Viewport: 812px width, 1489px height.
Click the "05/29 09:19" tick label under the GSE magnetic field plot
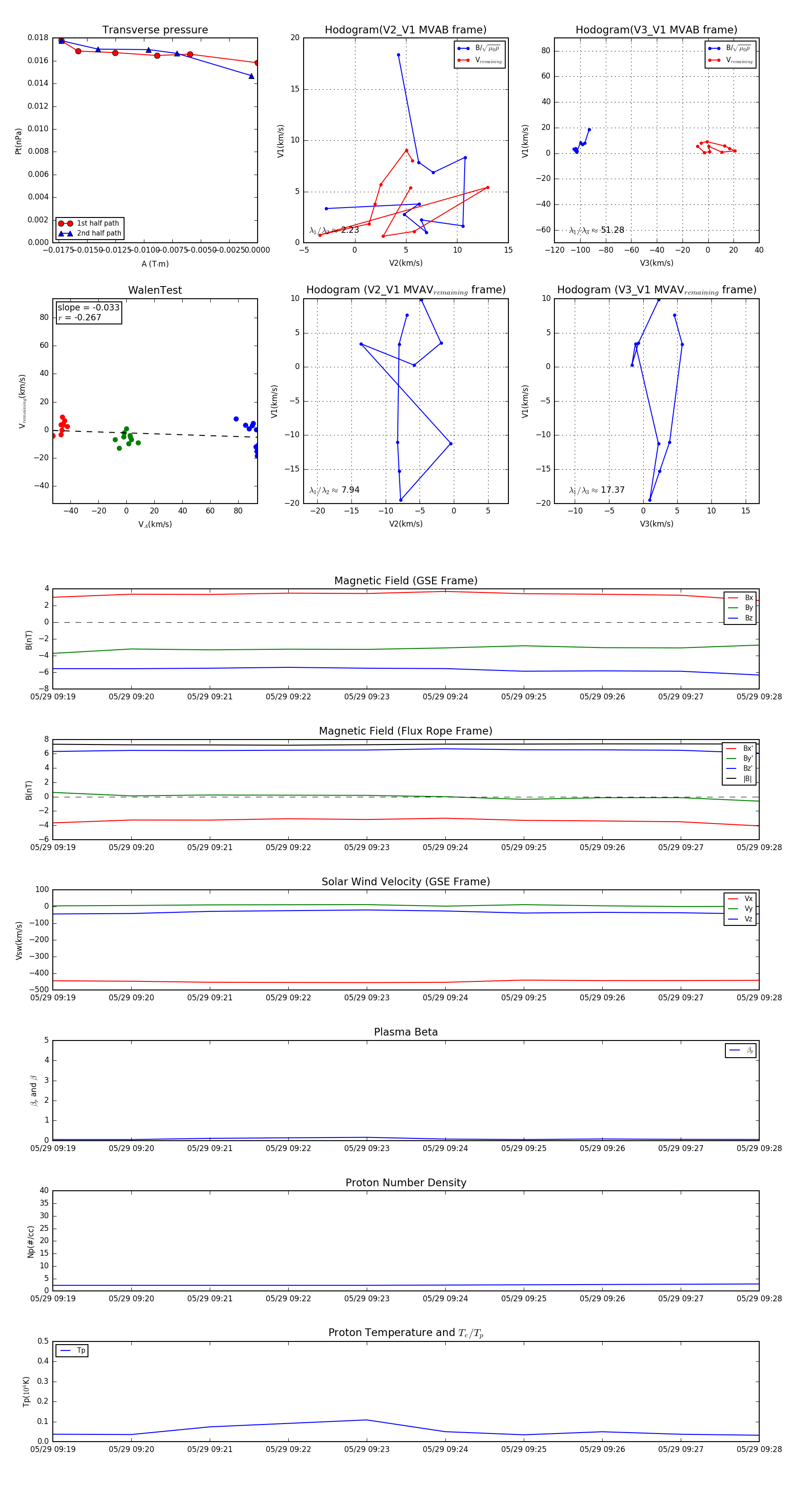53,697
